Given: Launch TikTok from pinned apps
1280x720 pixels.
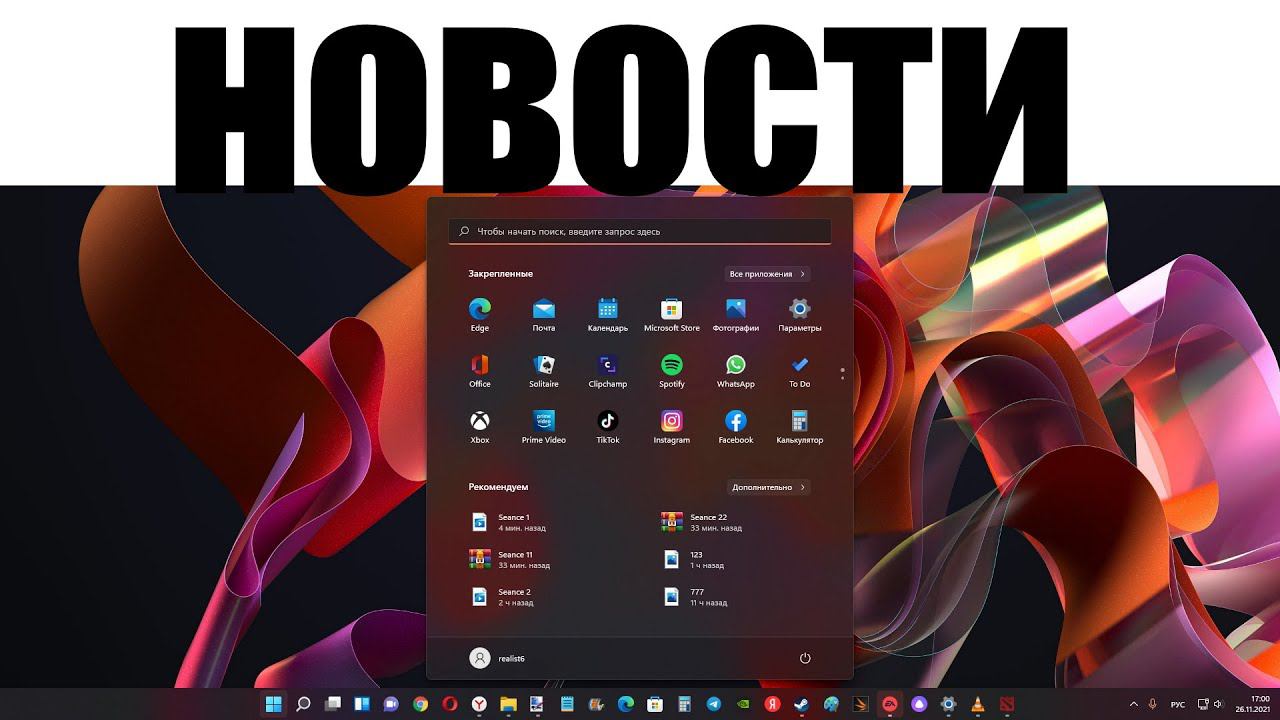Looking at the screenshot, I should (608, 426).
